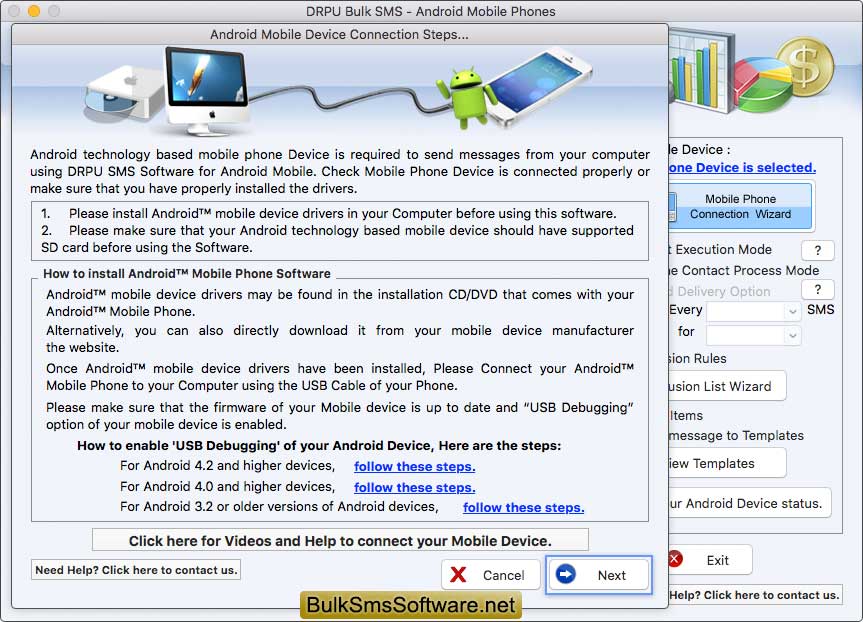Click the 'Contact Process Mode' label
Viewport: 863px width, 622px height.
(750, 270)
